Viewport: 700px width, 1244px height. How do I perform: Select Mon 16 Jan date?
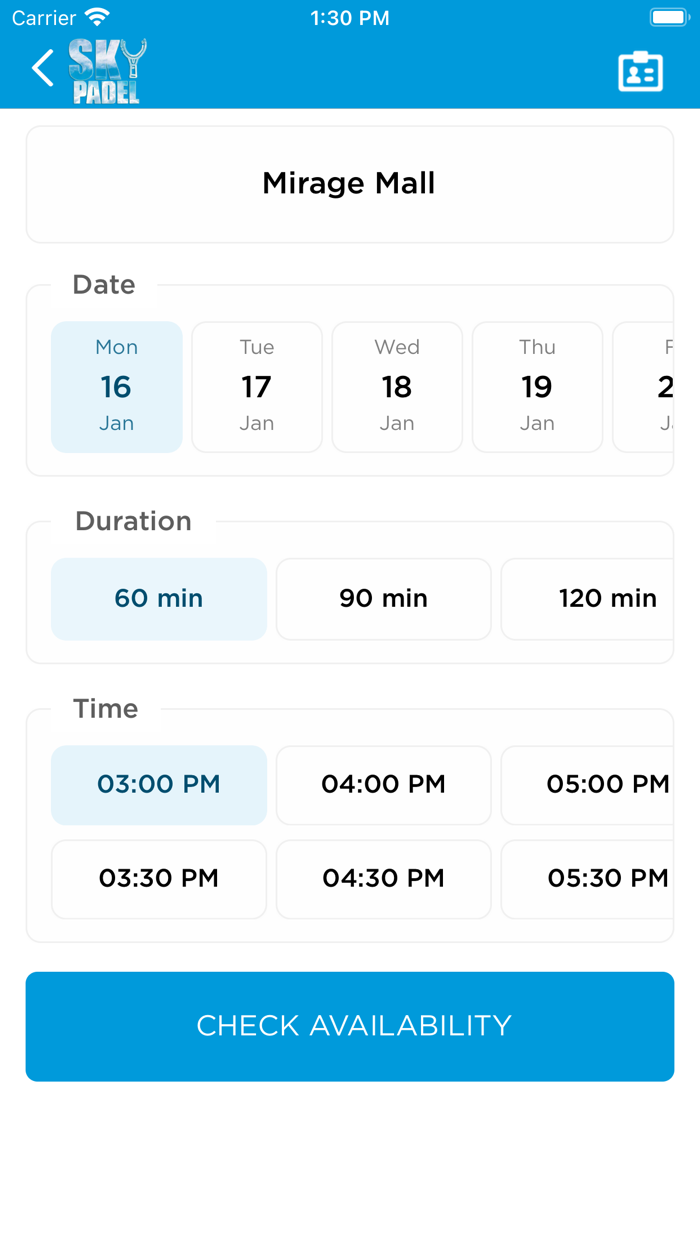(x=117, y=387)
